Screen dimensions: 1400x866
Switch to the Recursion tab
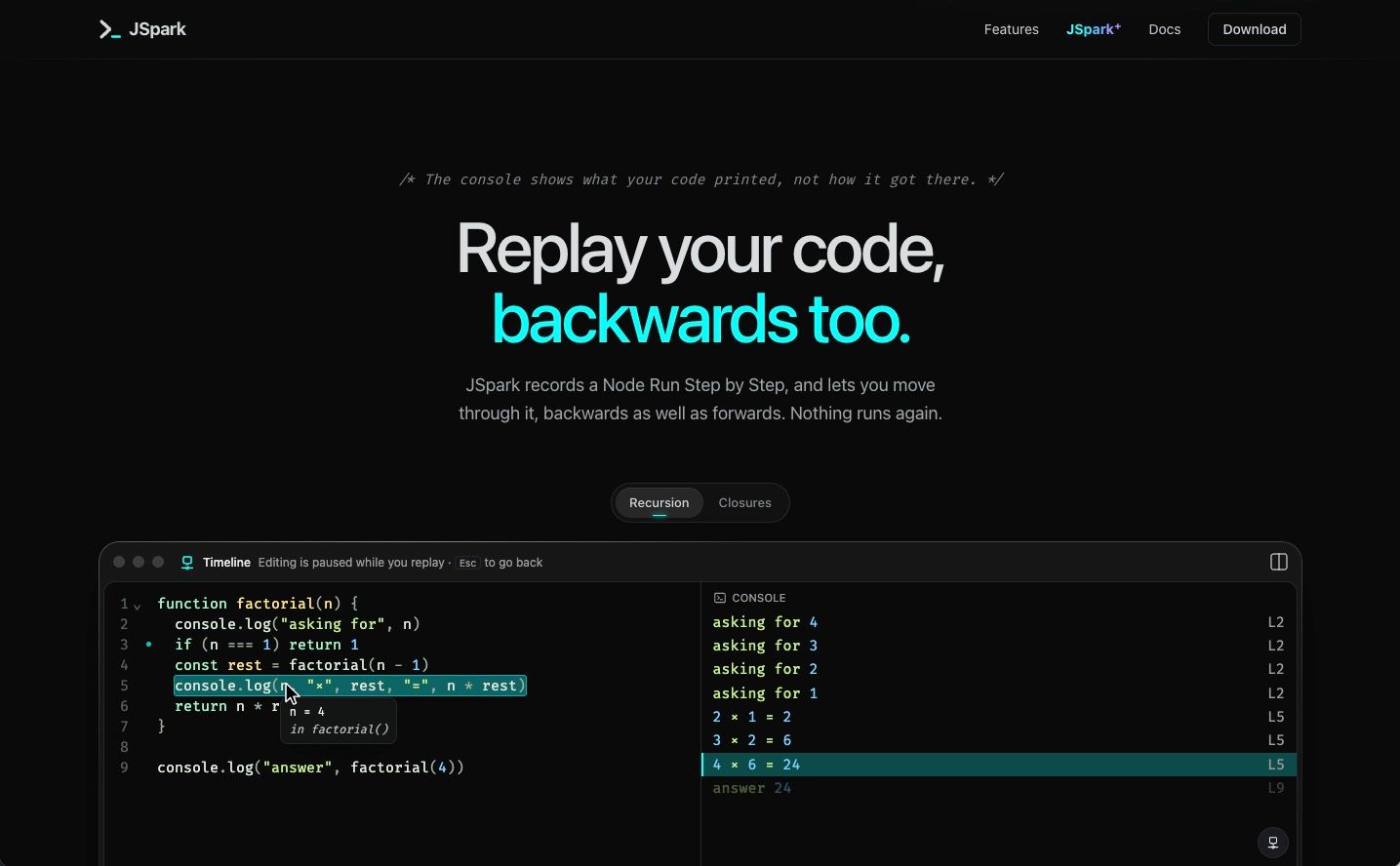point(659,503)
